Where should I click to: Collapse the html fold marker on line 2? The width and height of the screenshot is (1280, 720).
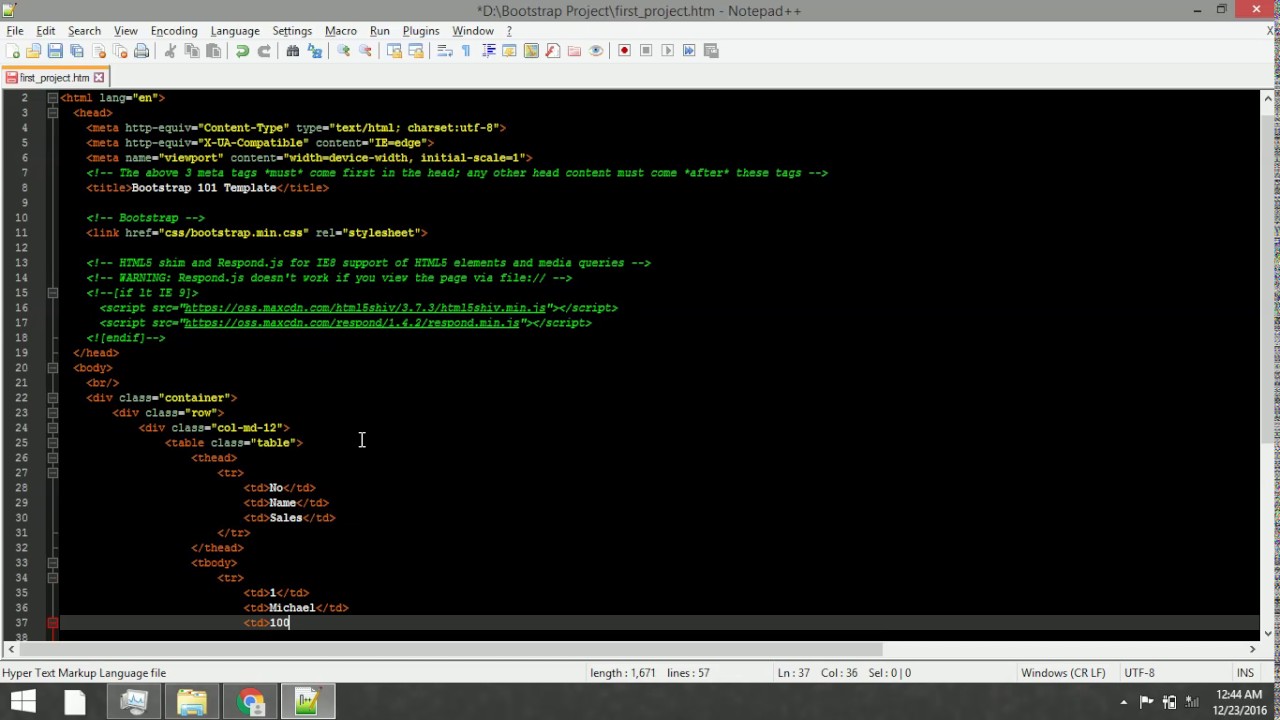[53, 98]
